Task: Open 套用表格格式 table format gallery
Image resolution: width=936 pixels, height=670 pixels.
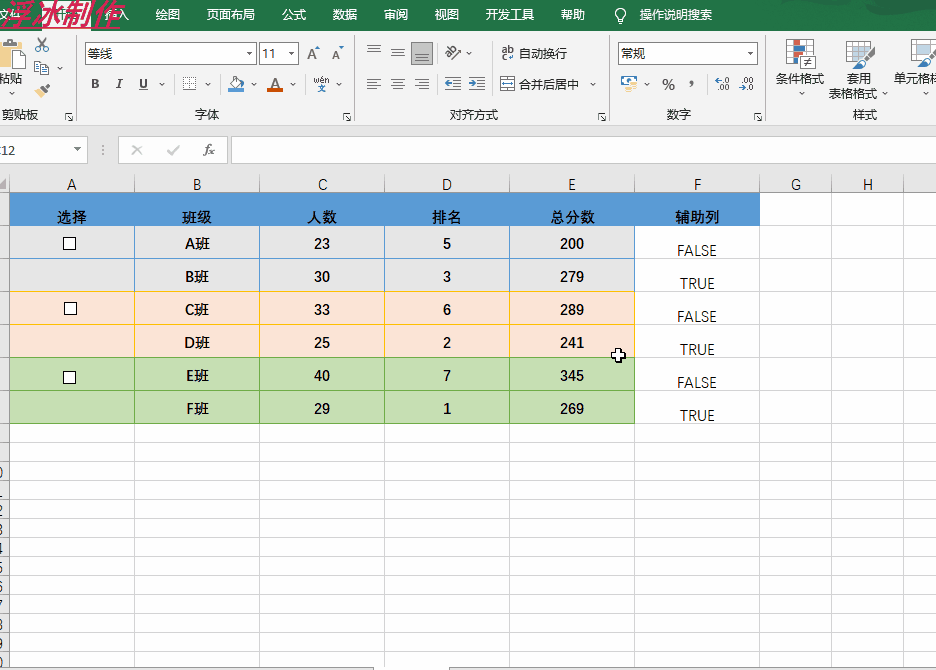Action: [858, 70]
